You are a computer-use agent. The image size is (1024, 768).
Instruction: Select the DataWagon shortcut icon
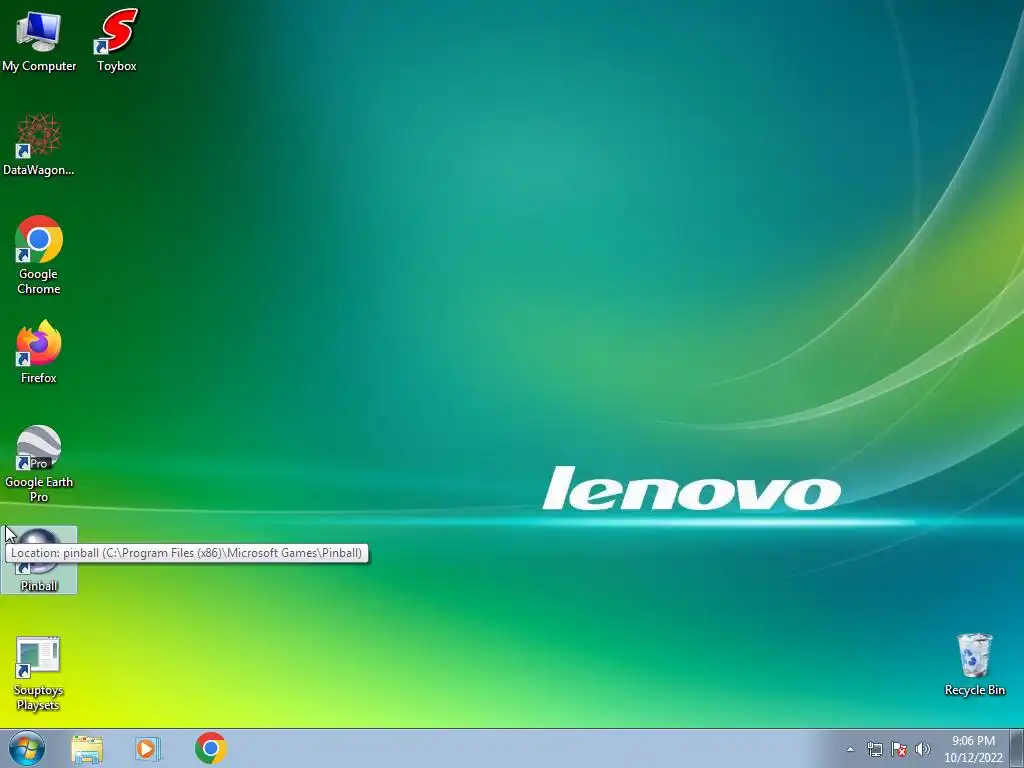[39, 145]
